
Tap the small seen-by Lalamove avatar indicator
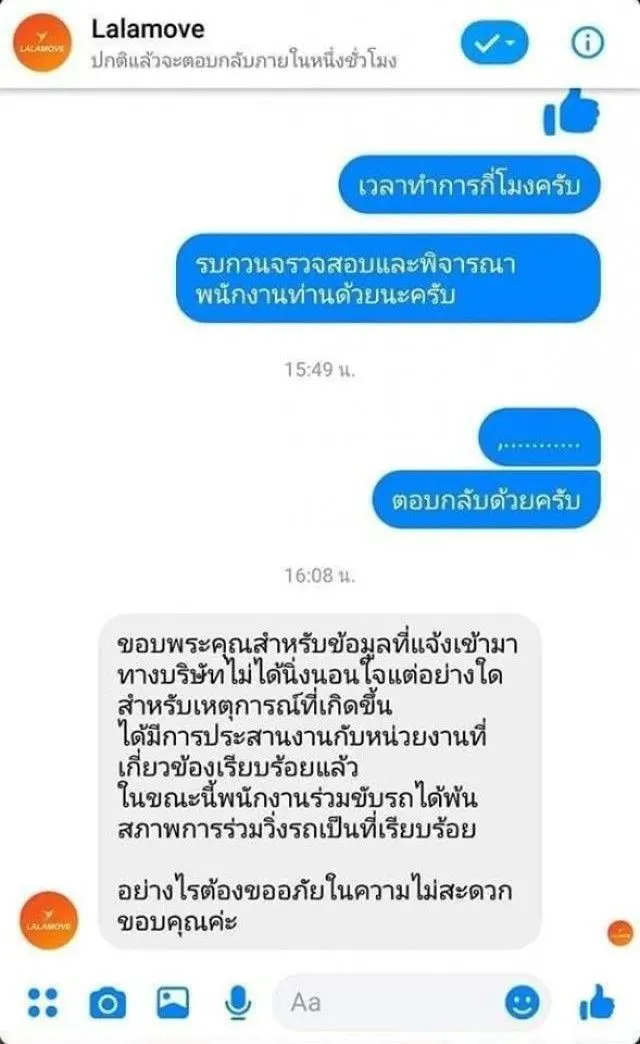620,933
